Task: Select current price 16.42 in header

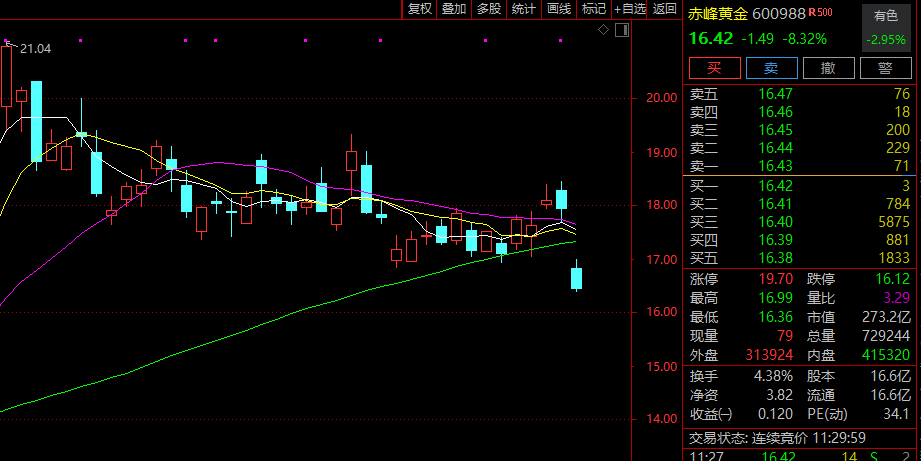Action: (x=711, y=39)
